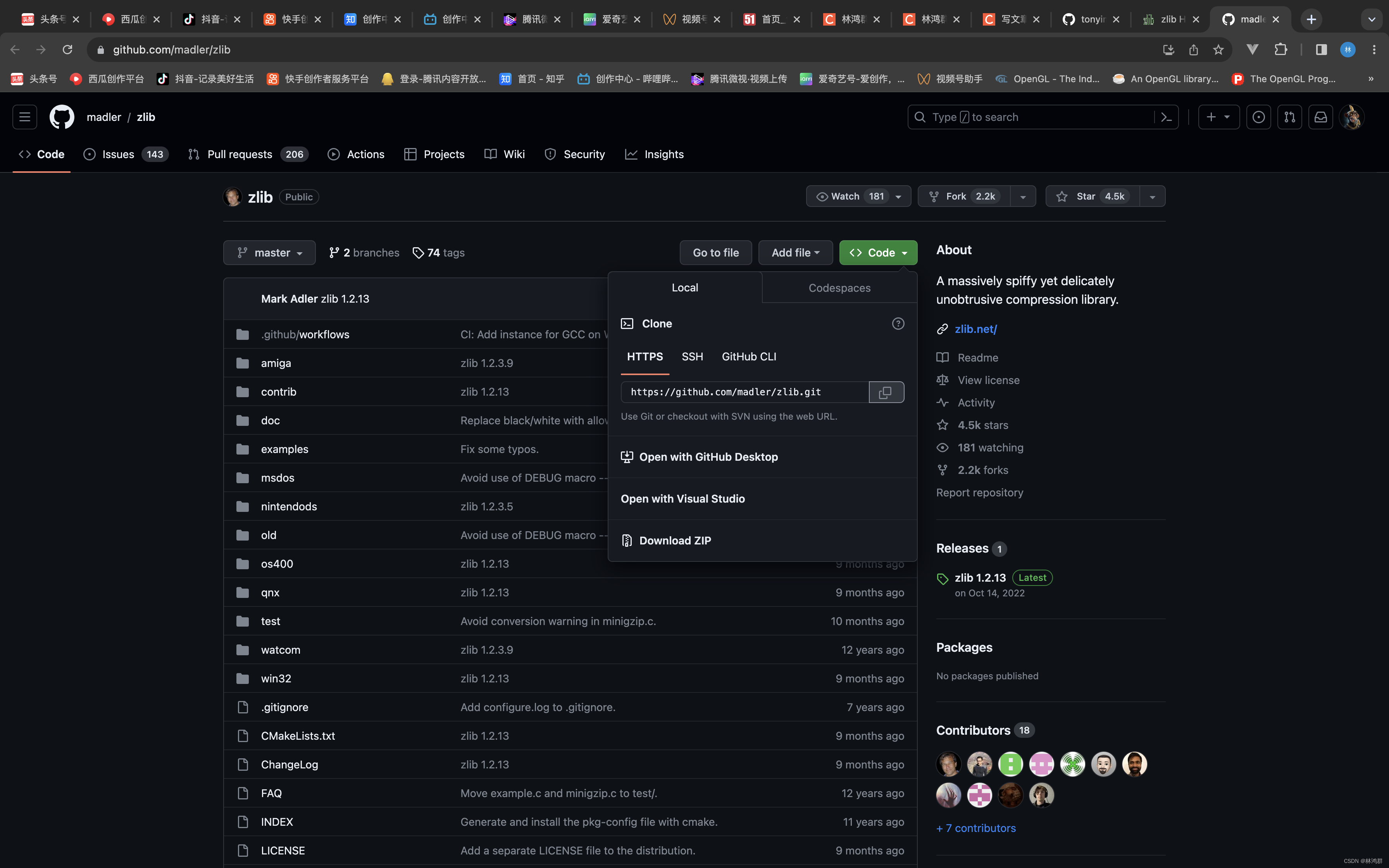The image size is (1389, 868).
Task: Open the zlib 1.2.13 release tag
Action: [980, 577]
